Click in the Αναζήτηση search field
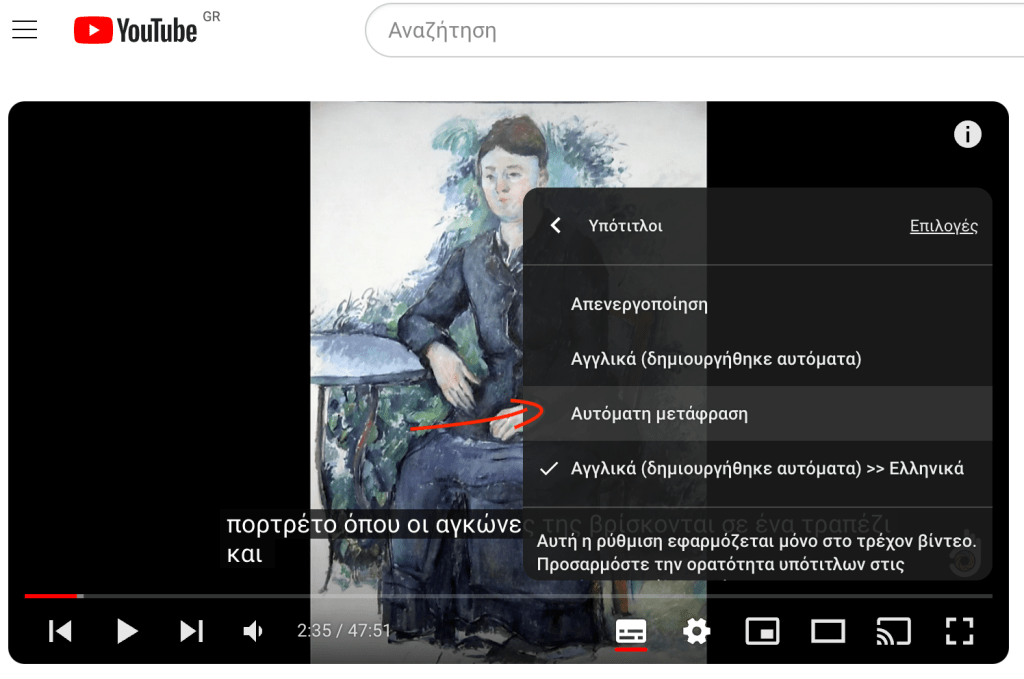The image size is (1024, 679). click(690, 31)
